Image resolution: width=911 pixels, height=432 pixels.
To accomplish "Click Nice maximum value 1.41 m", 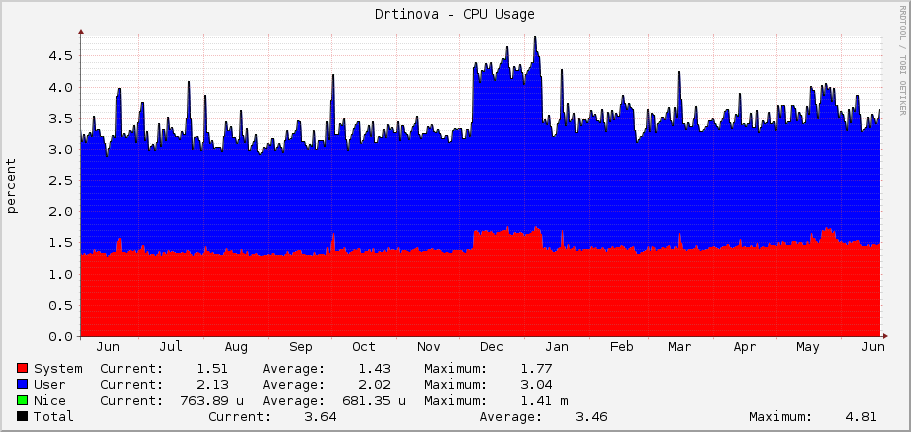I will (544, 401).
